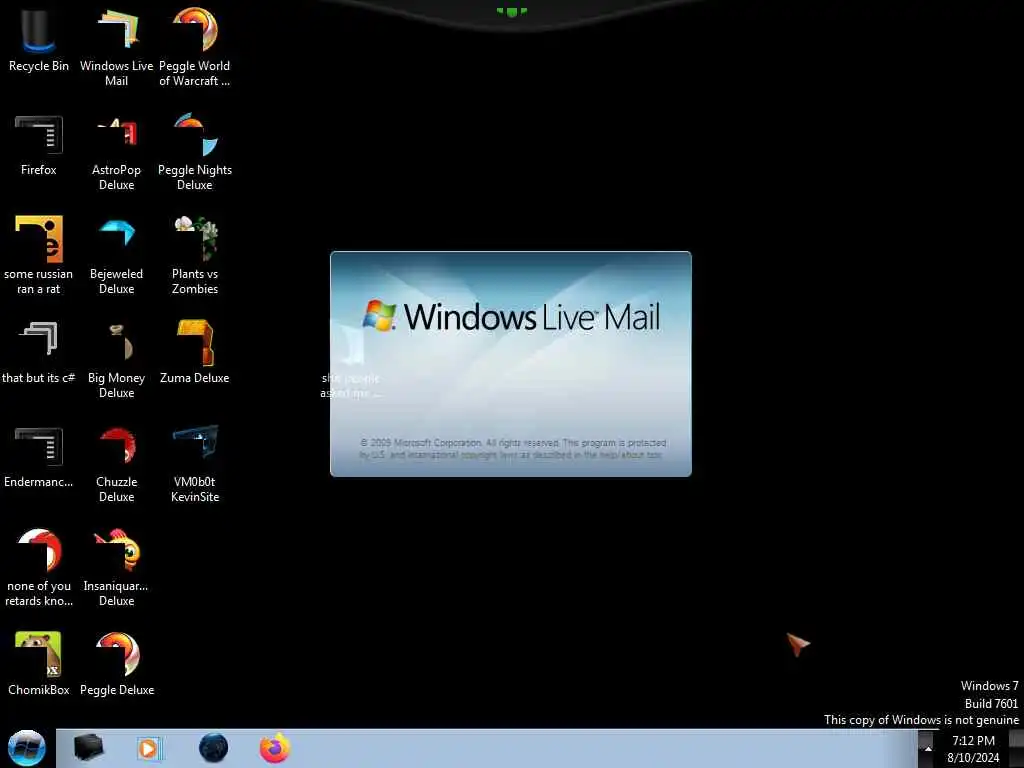Select ChomikBox desktop icon

point(39,663)
